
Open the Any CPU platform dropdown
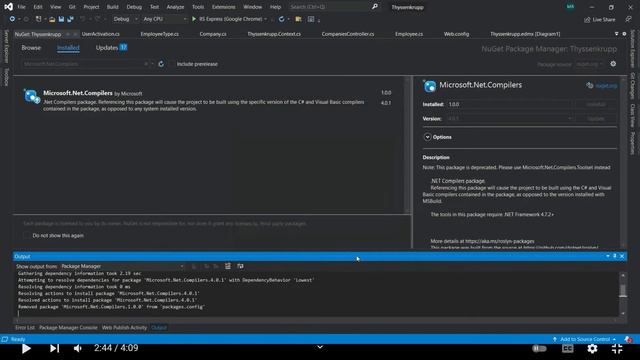pyautogui.click(x=164, y=19)
